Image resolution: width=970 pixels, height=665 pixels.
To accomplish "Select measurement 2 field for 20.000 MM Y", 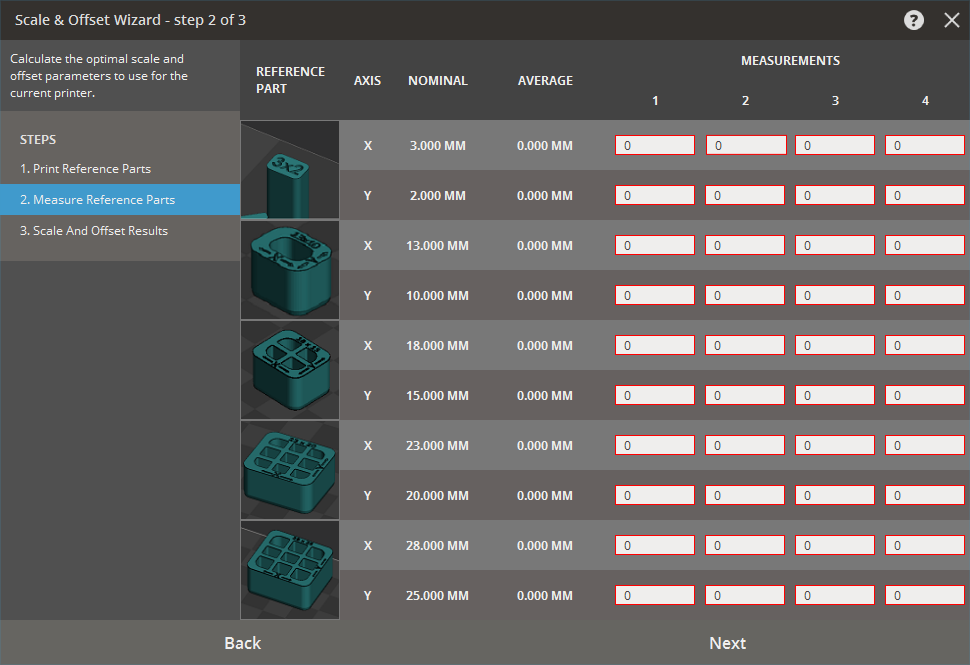I will [x=745, y=496].
